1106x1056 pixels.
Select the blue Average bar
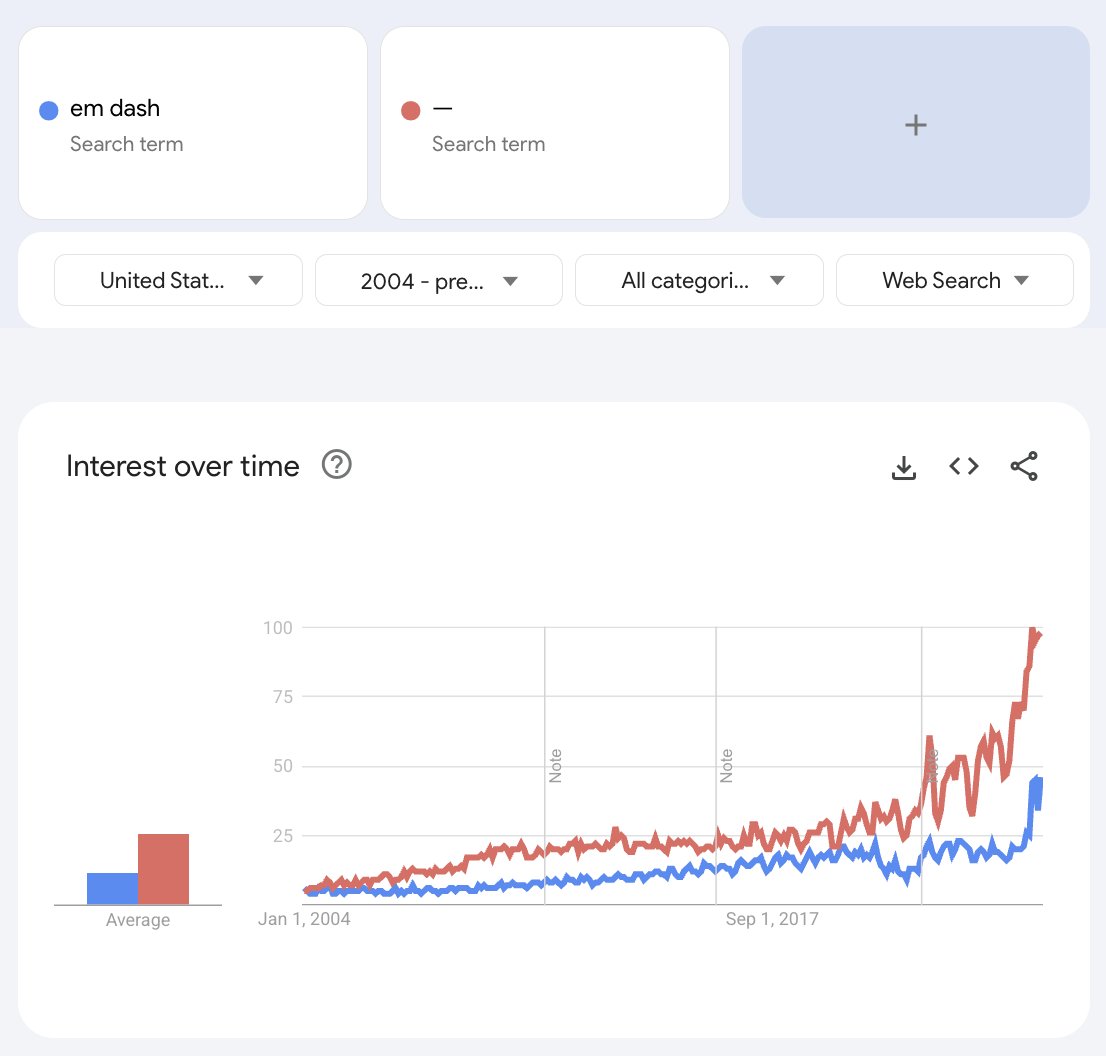(x=113, y=888)
